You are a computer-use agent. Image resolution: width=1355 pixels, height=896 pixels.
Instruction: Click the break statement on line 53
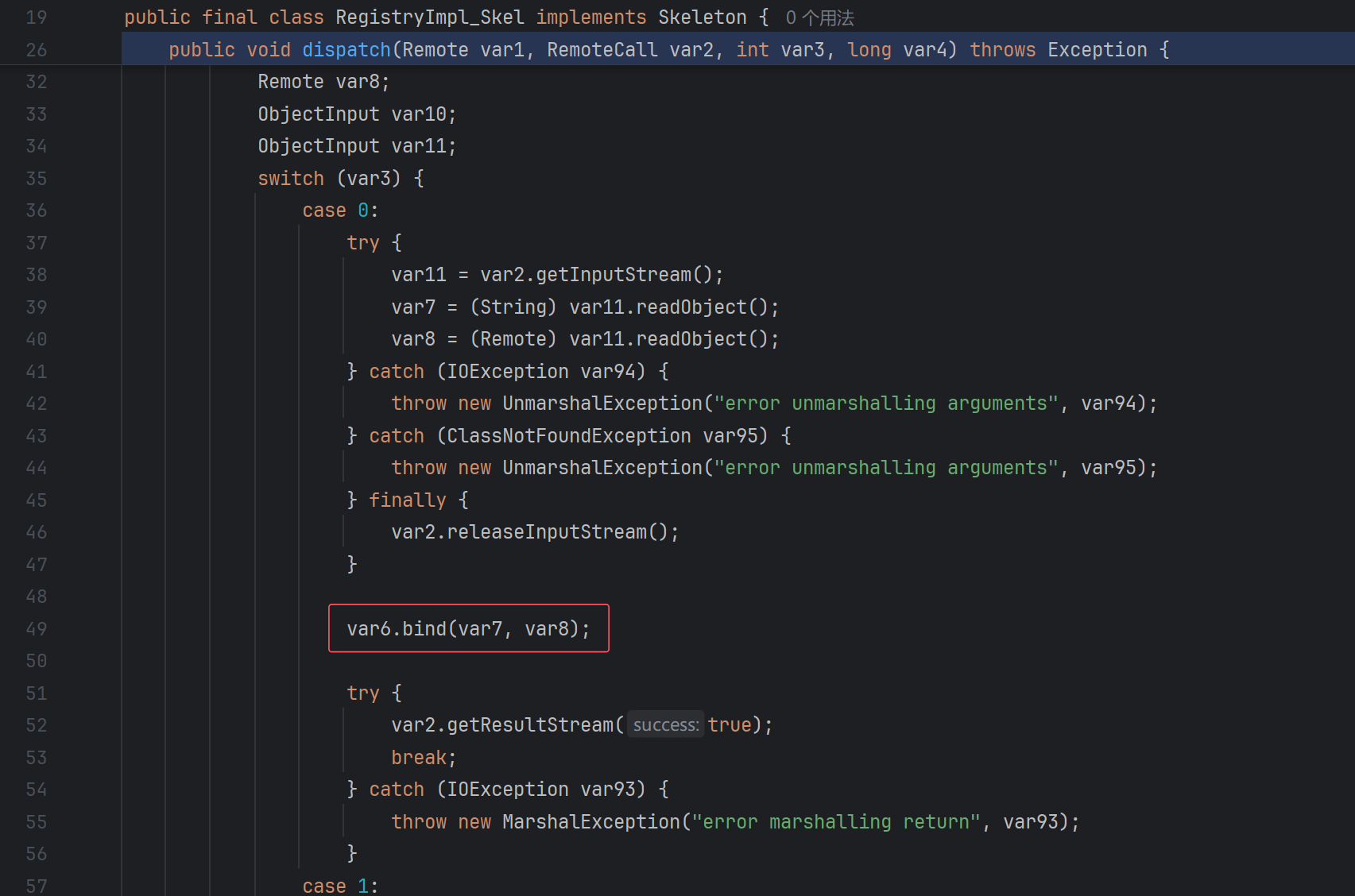[x=419, y=758]
